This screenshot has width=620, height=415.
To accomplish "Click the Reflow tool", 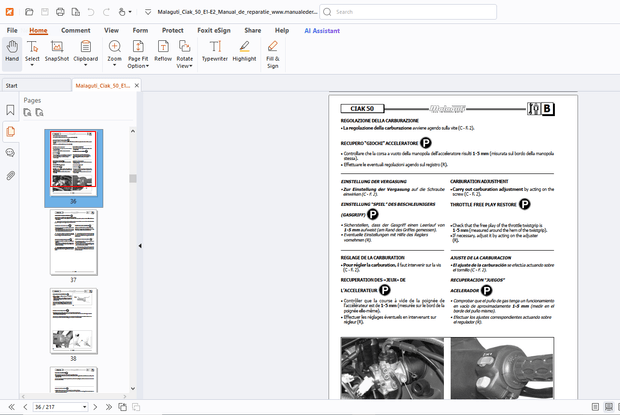I will (x=163, y=51).
